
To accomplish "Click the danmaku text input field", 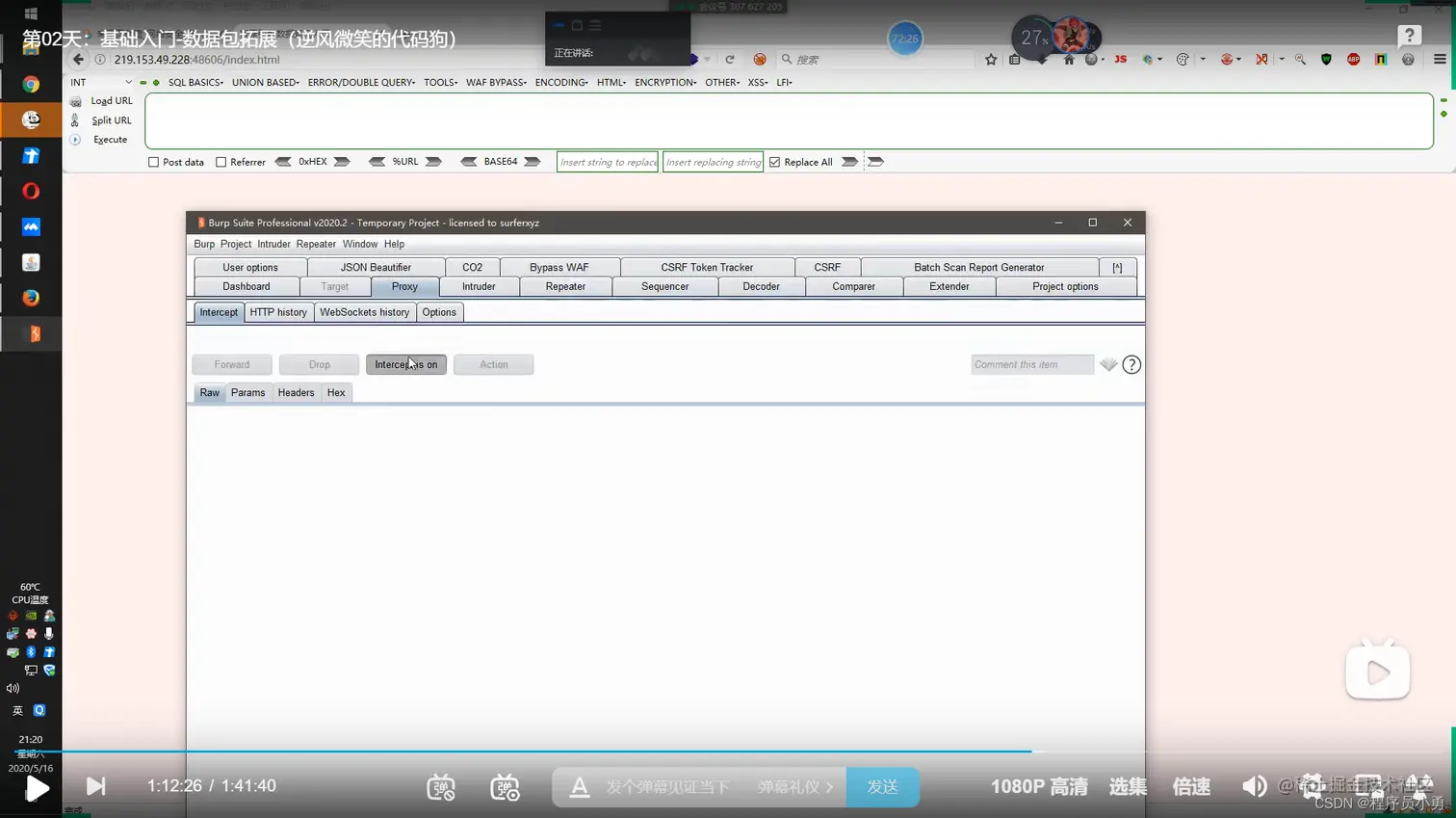I will point(667,787).
